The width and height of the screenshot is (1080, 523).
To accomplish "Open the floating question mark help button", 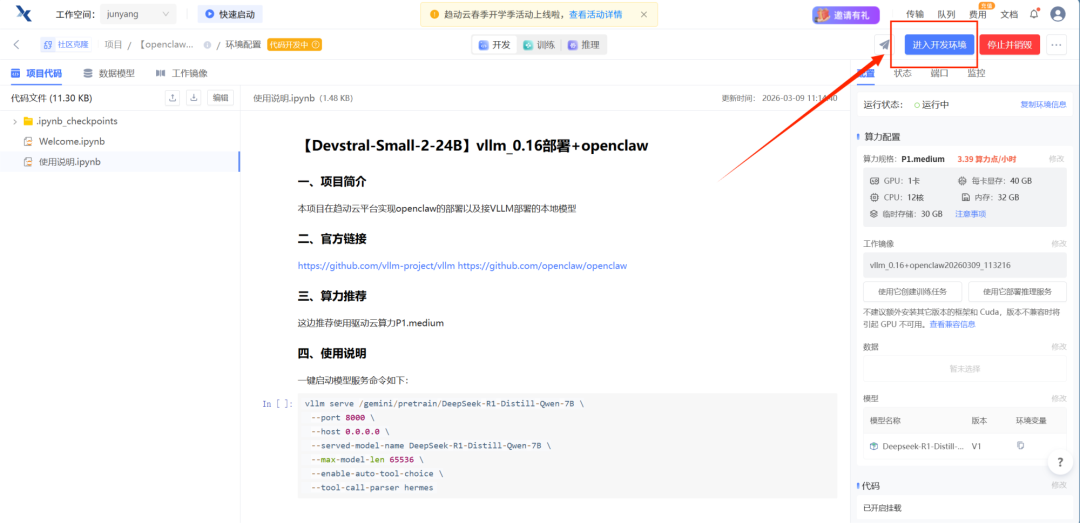I will click(1060, 463).
